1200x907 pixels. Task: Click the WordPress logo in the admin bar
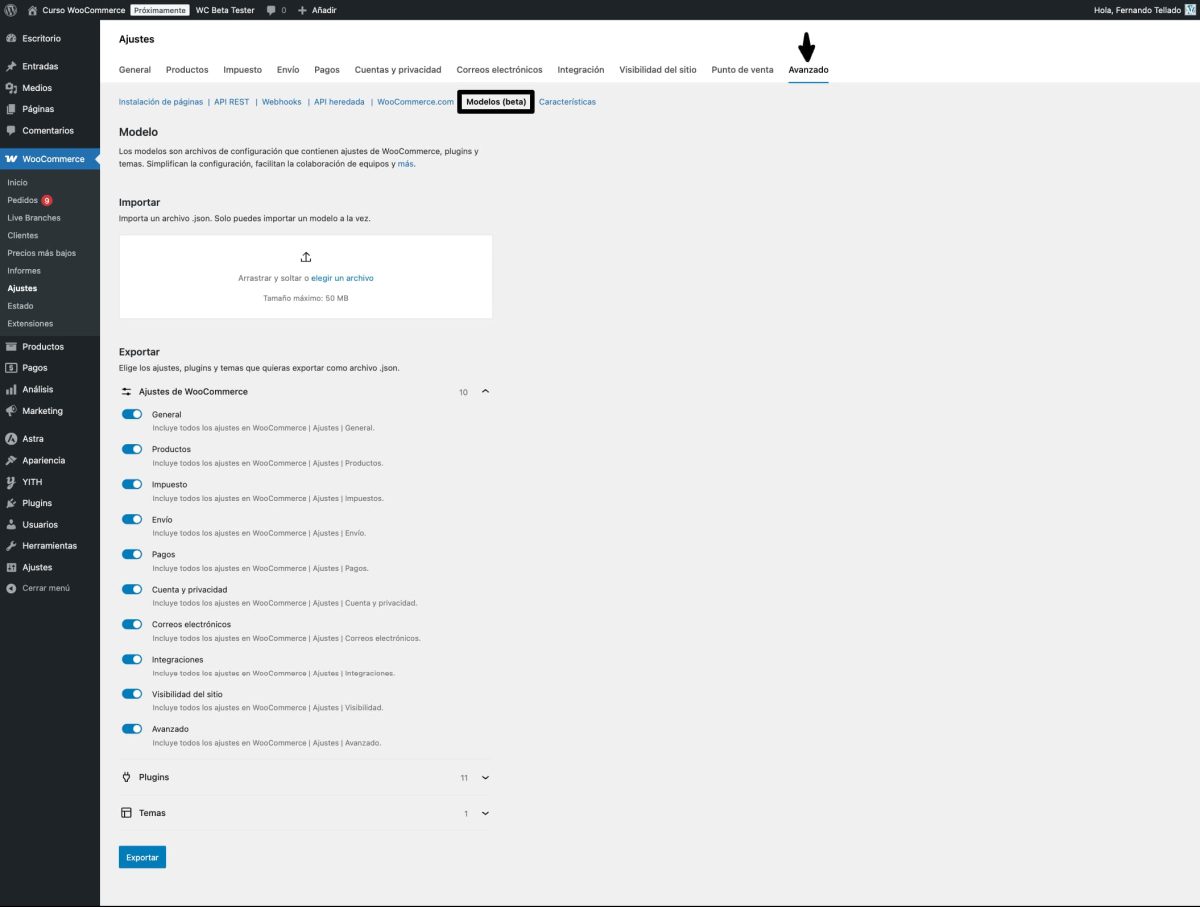[x=12, y=10]
